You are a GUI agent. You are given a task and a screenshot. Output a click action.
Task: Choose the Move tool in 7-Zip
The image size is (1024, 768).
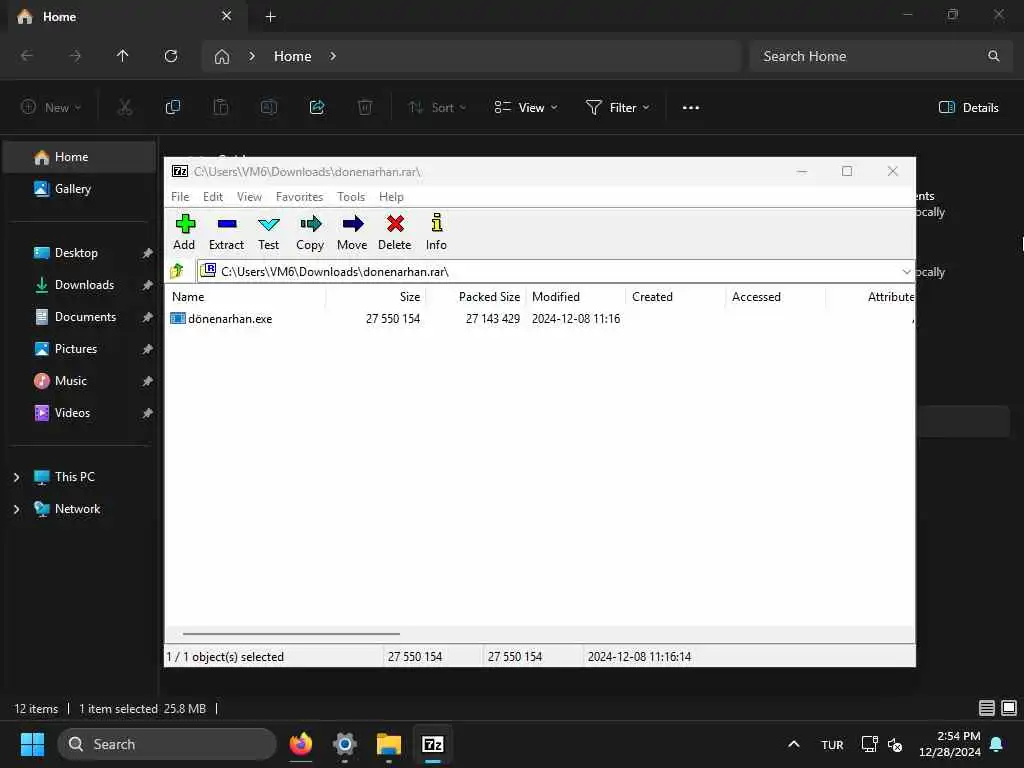pos(352,232)
